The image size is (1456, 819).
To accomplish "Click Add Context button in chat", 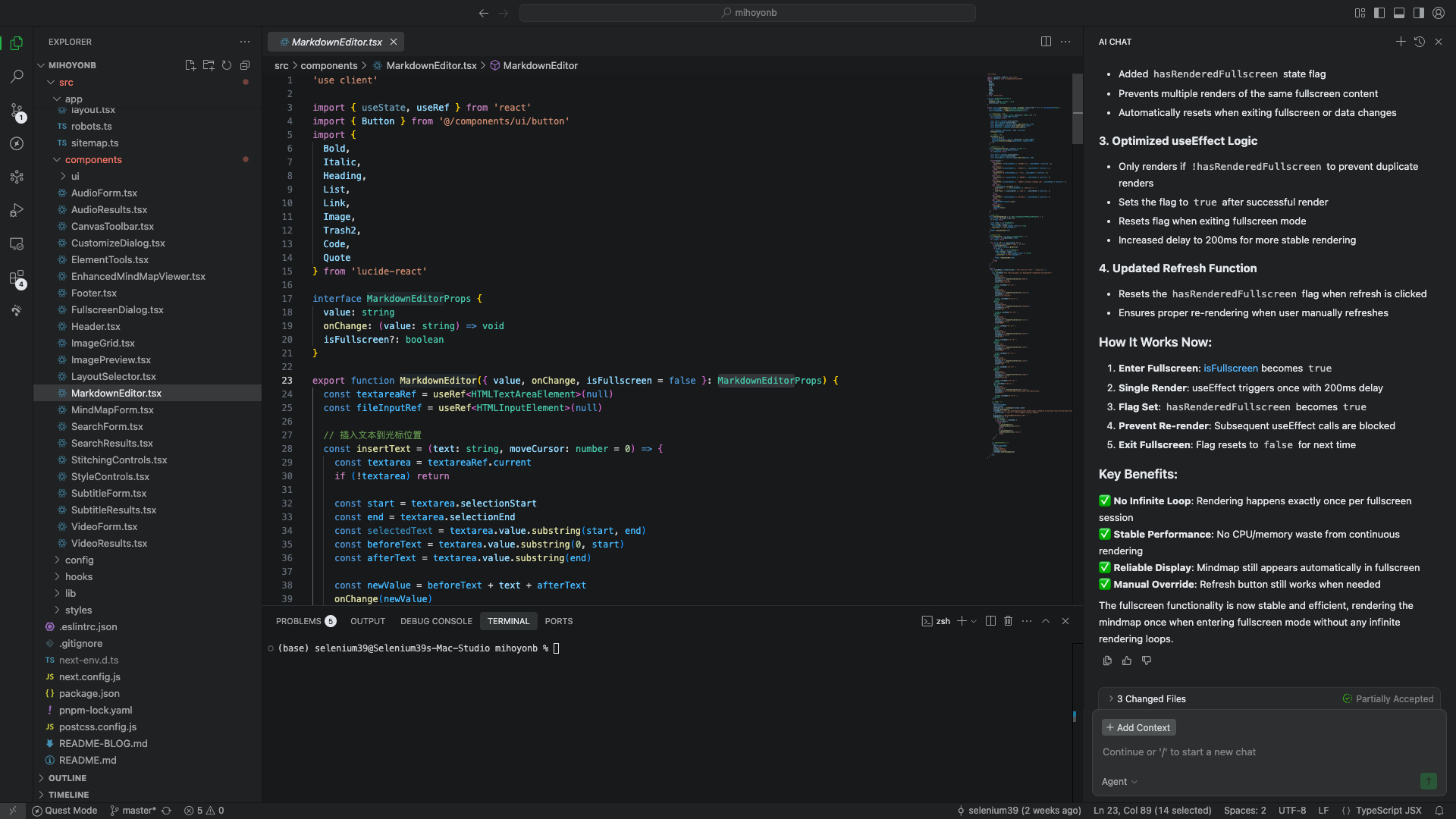I will [1138, 728].
